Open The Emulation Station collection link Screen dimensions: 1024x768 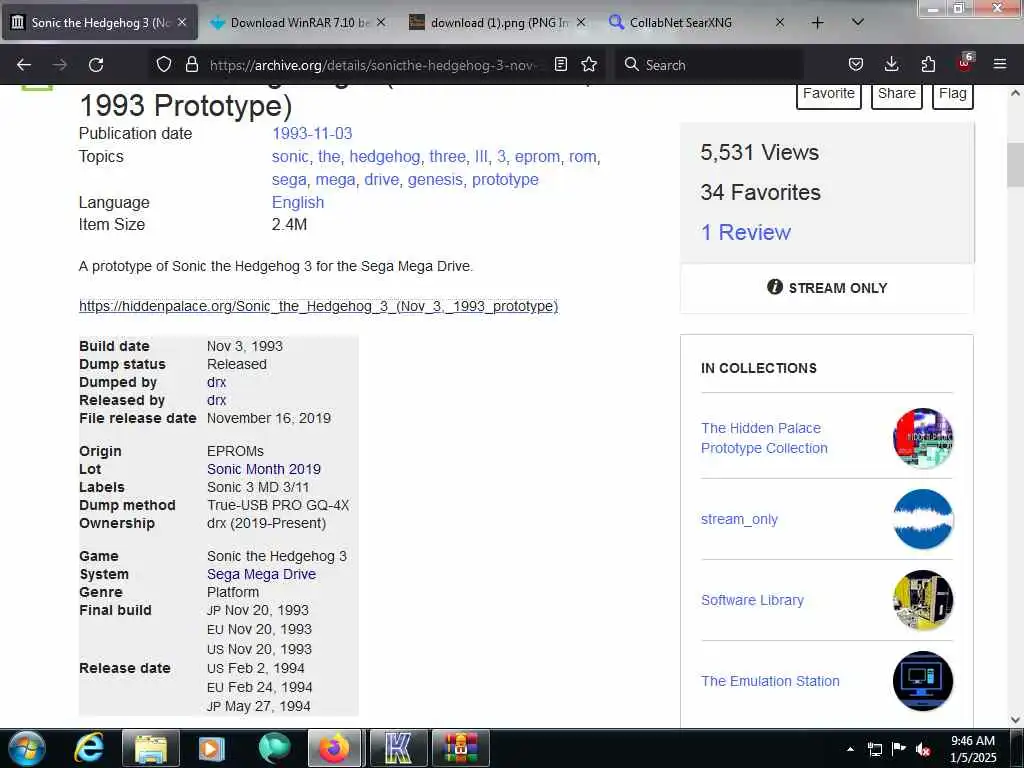[x=770, y=681]
